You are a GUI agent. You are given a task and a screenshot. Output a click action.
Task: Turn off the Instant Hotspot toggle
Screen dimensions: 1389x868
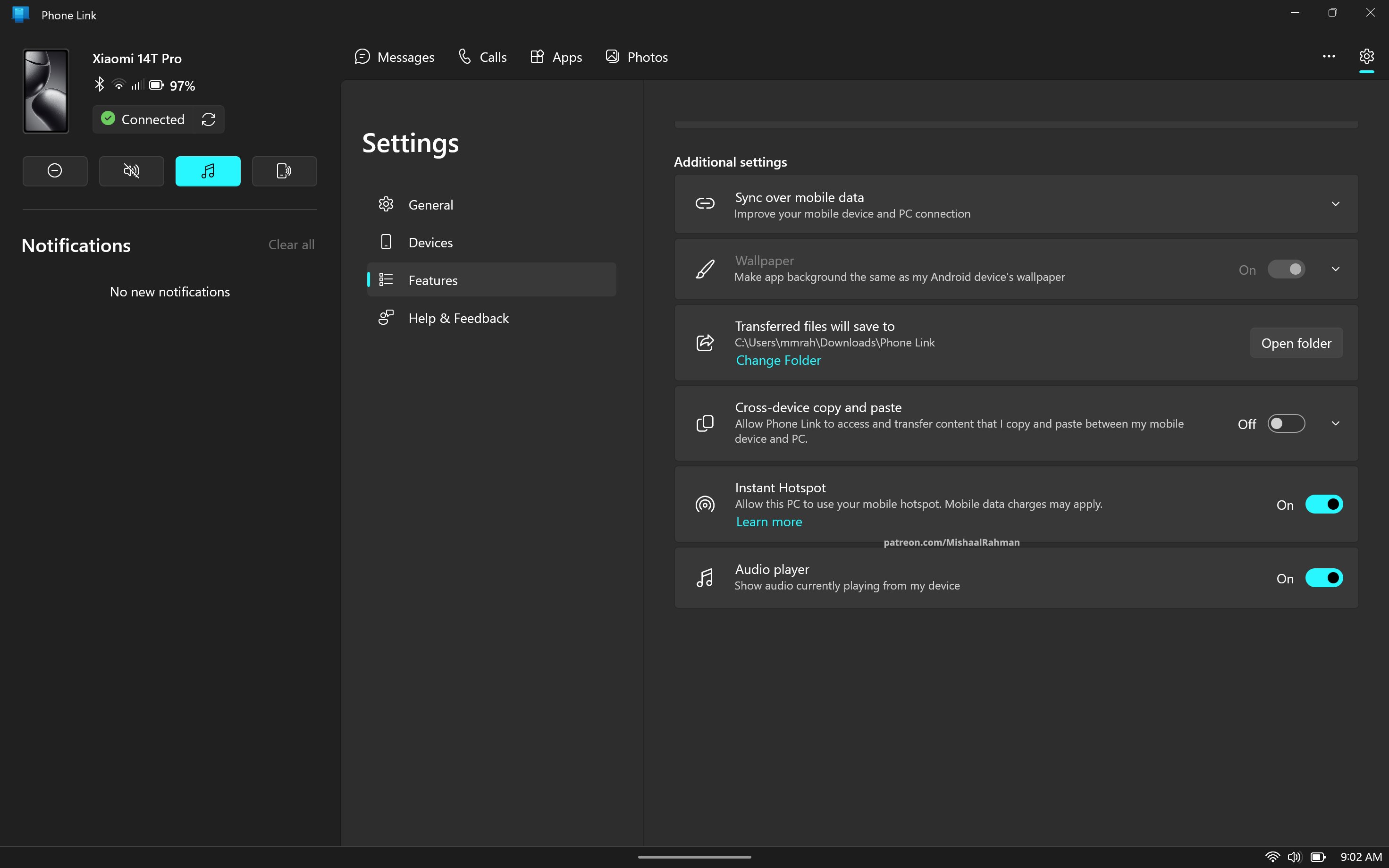click(1323, 504)
